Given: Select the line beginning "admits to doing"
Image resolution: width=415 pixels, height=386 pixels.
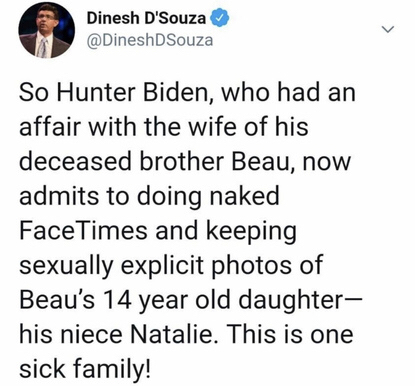Looking at the screenshot, I should tap(149, 196).
